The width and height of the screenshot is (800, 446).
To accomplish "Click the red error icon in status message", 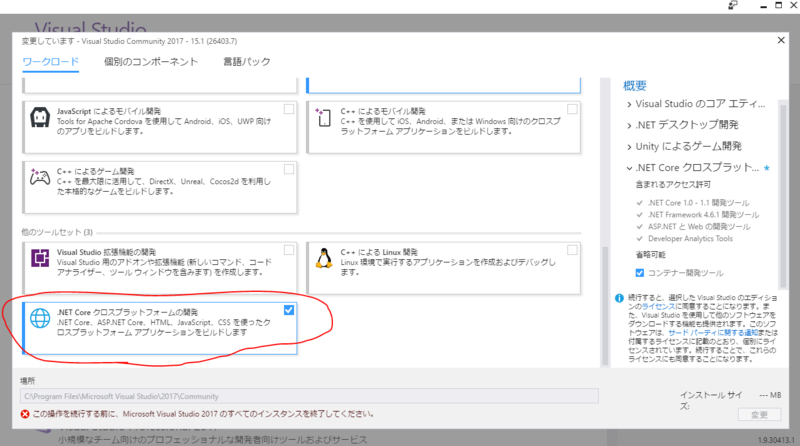I will point(25,414).
